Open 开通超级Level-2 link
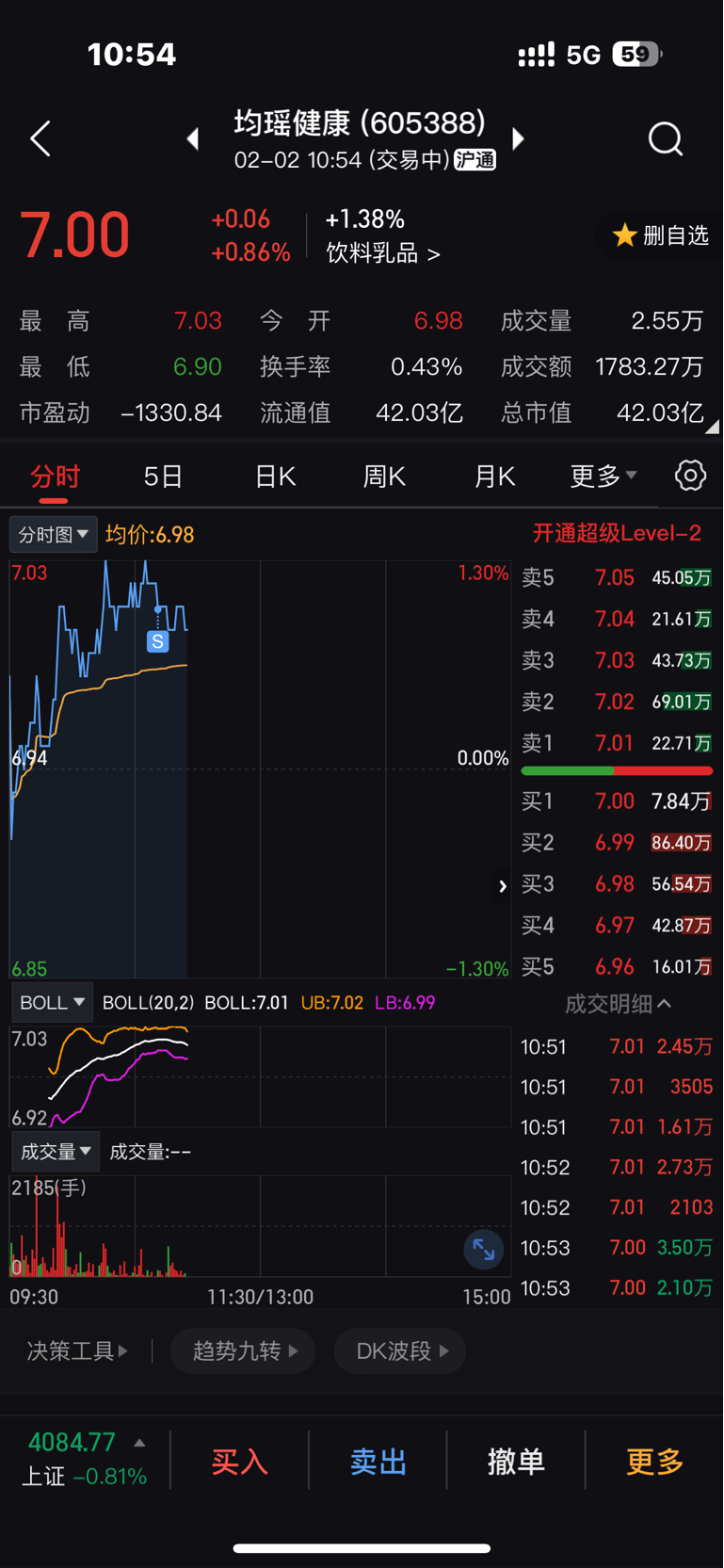Image resolution: width=724 pixels, height=1568 pixels. (x=617, y=534)
